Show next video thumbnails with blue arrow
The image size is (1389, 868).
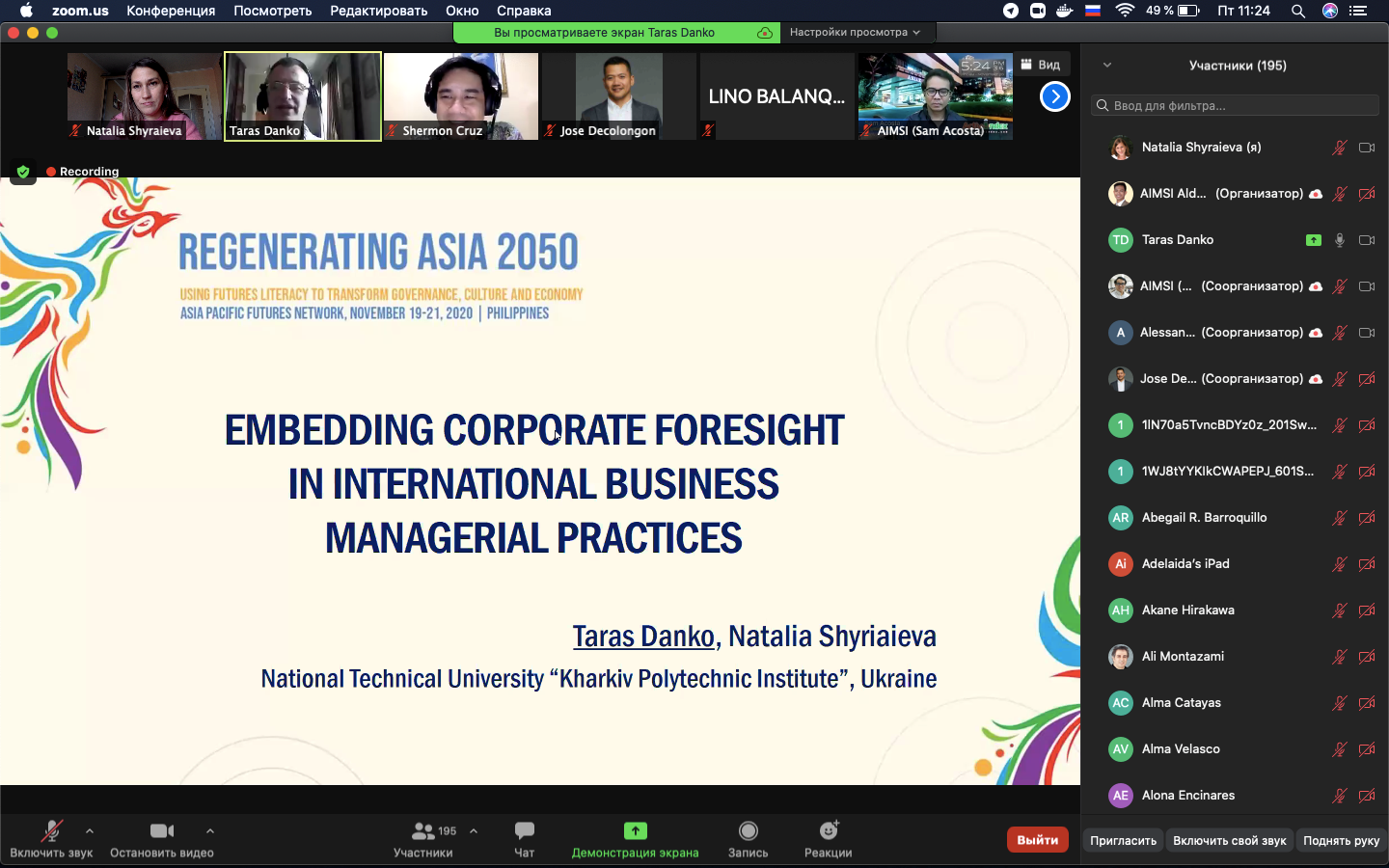1055,96
